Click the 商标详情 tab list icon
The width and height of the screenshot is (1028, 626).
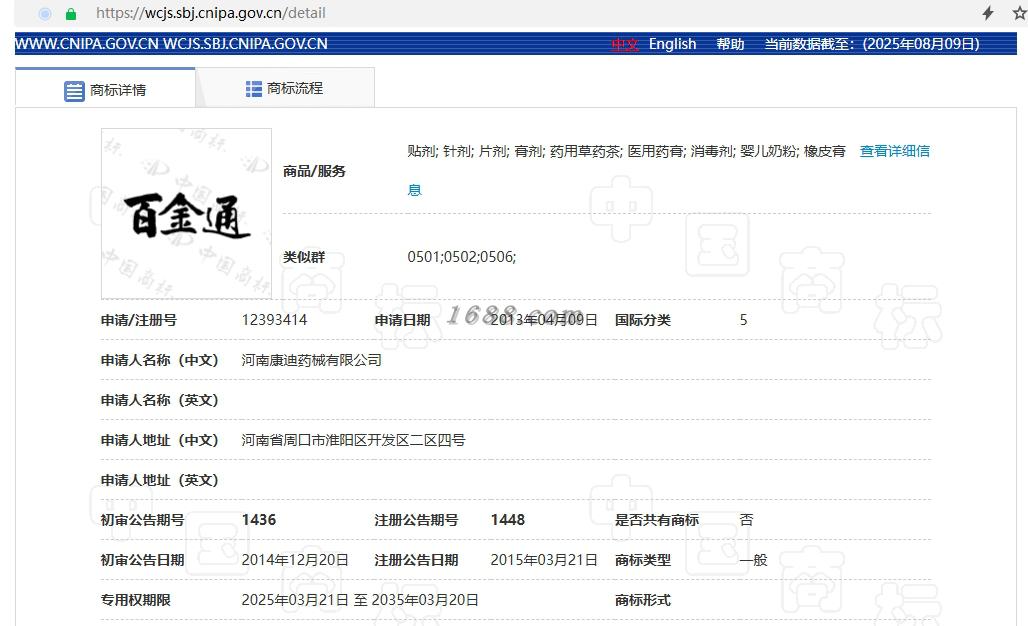(x=74, y=91)
